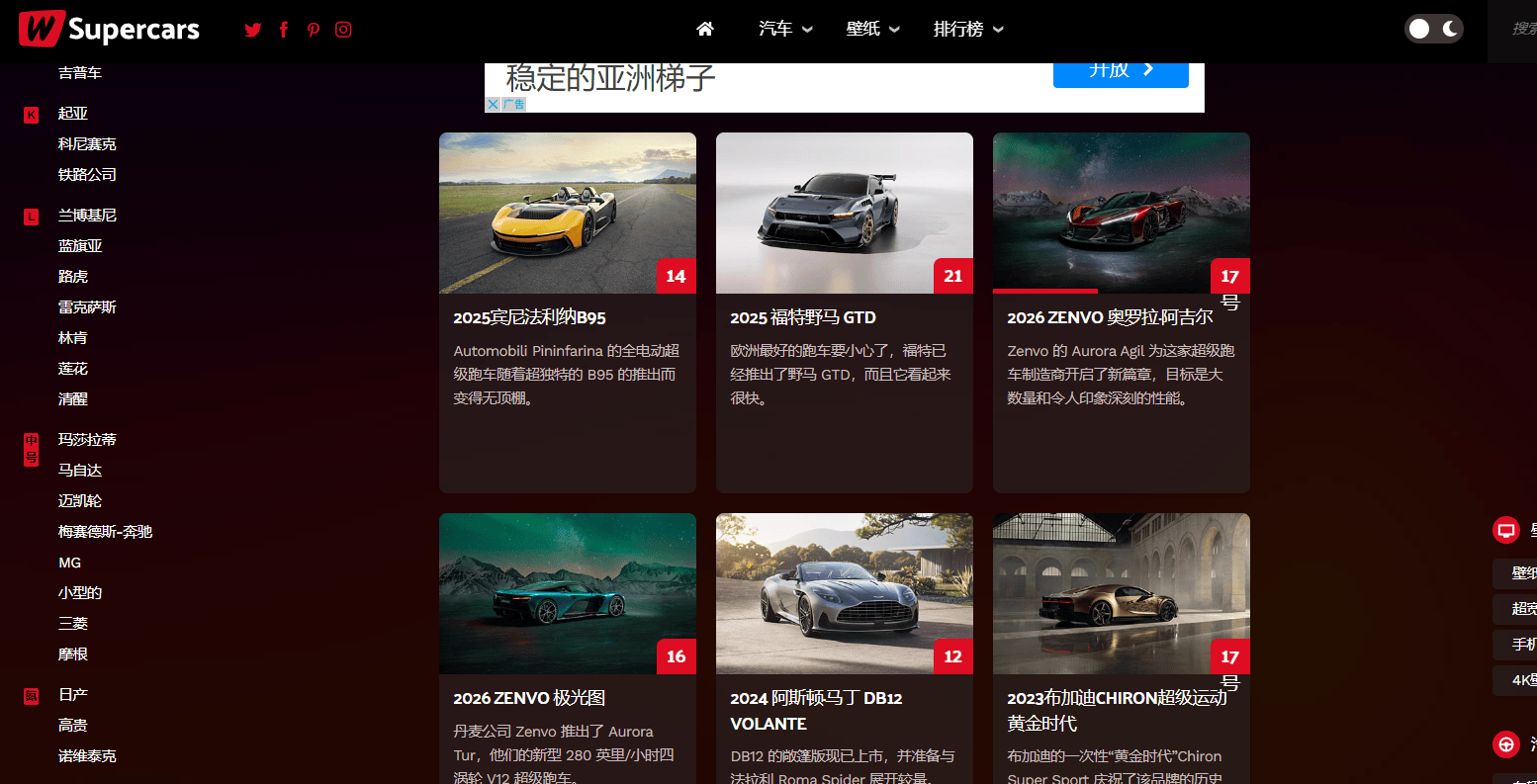The height and width of the screenshot is (784, 1537).
Task: Close the ad with the X button
Action: [x=493, y=104]
